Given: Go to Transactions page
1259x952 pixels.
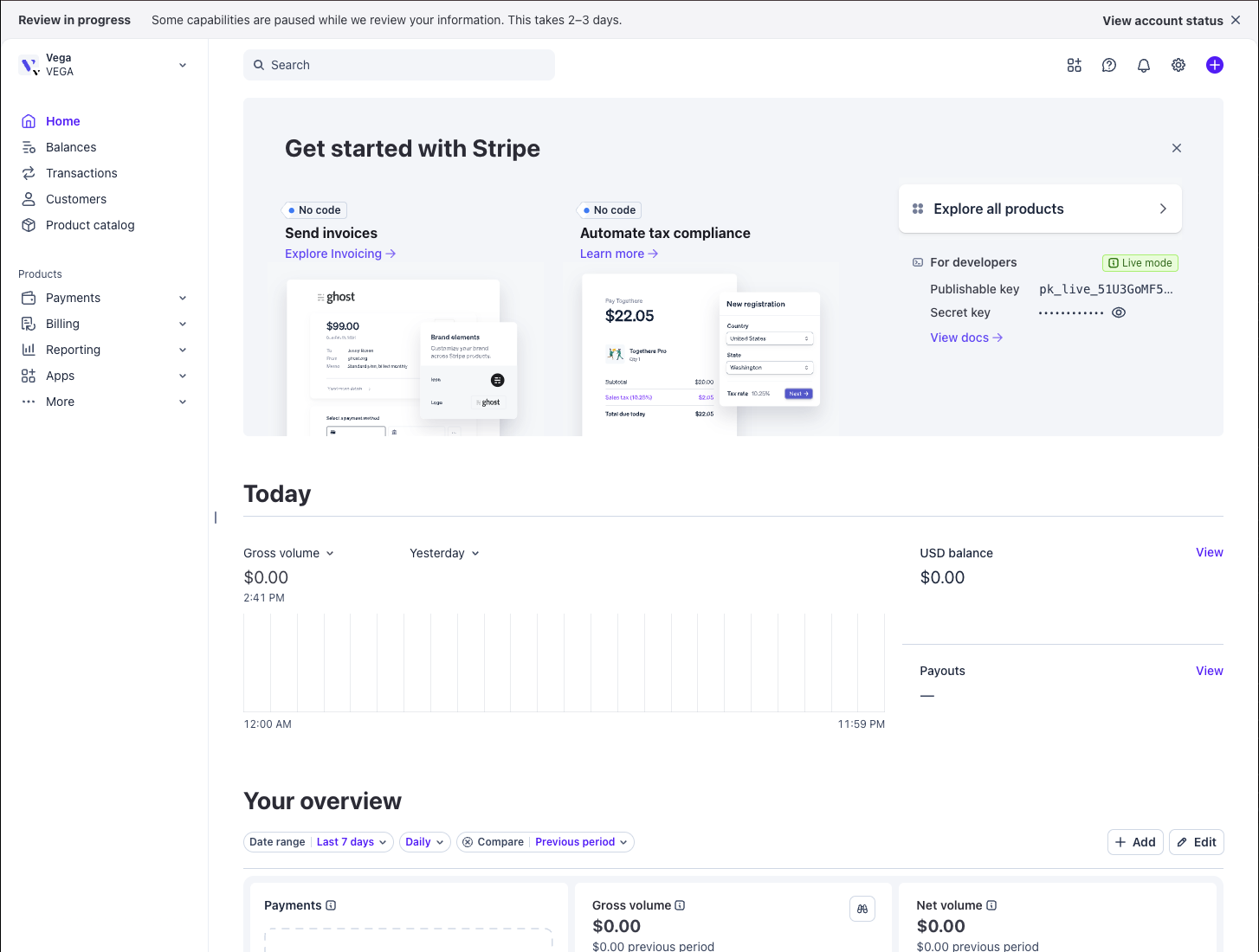Looking at the screenshot, I should click(x=81, y=173).
